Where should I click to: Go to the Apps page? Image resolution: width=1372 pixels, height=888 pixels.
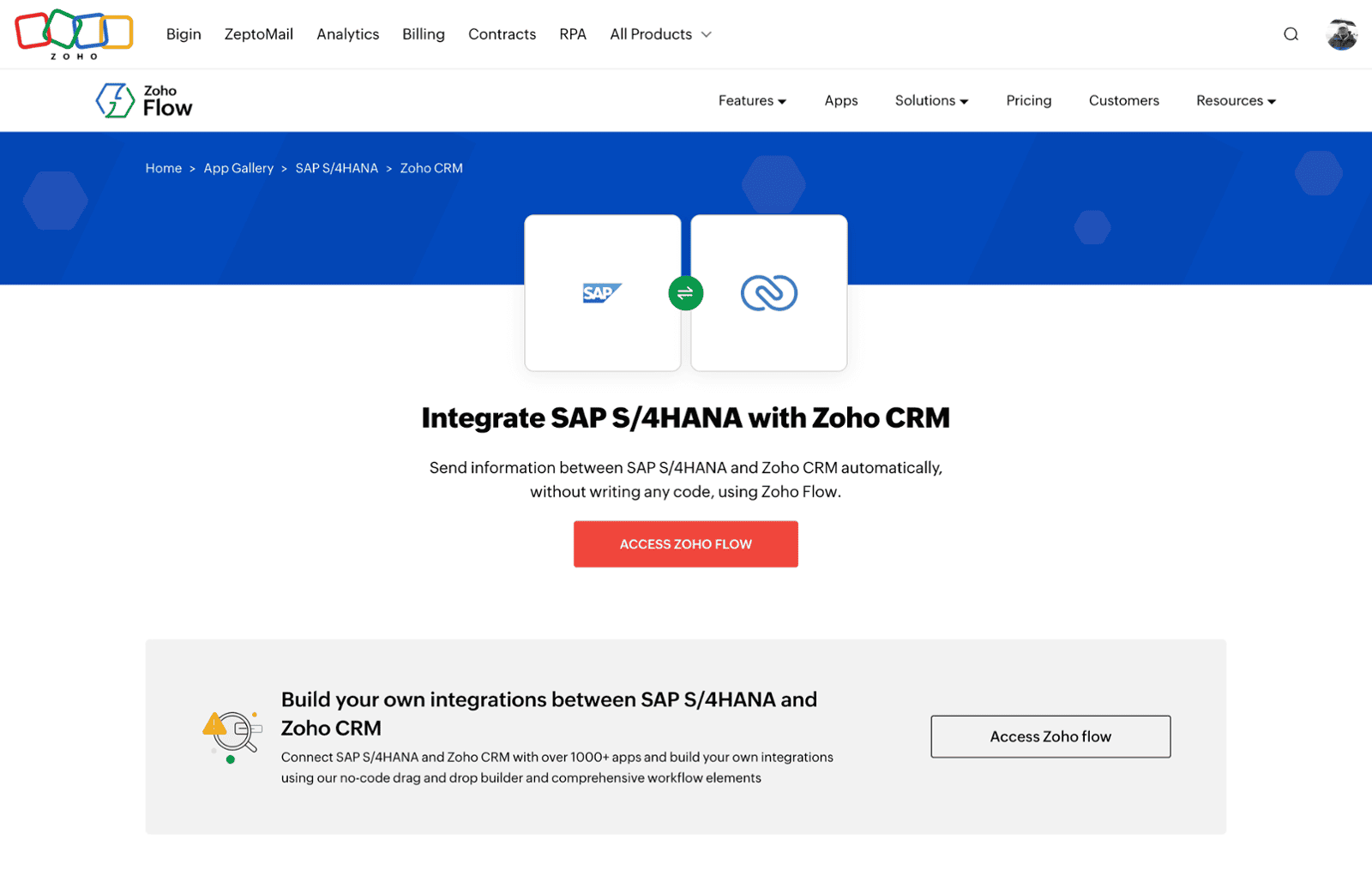click(x=841, y=100)
